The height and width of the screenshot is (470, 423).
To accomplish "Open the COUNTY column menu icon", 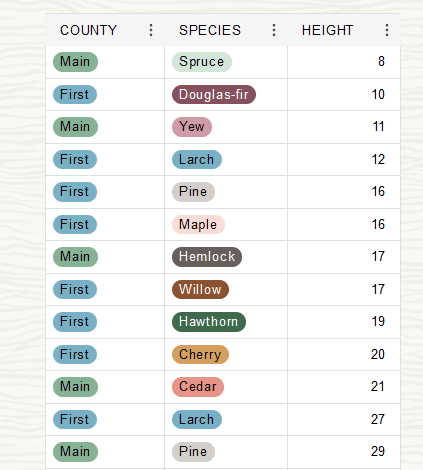I will point(151,30).
